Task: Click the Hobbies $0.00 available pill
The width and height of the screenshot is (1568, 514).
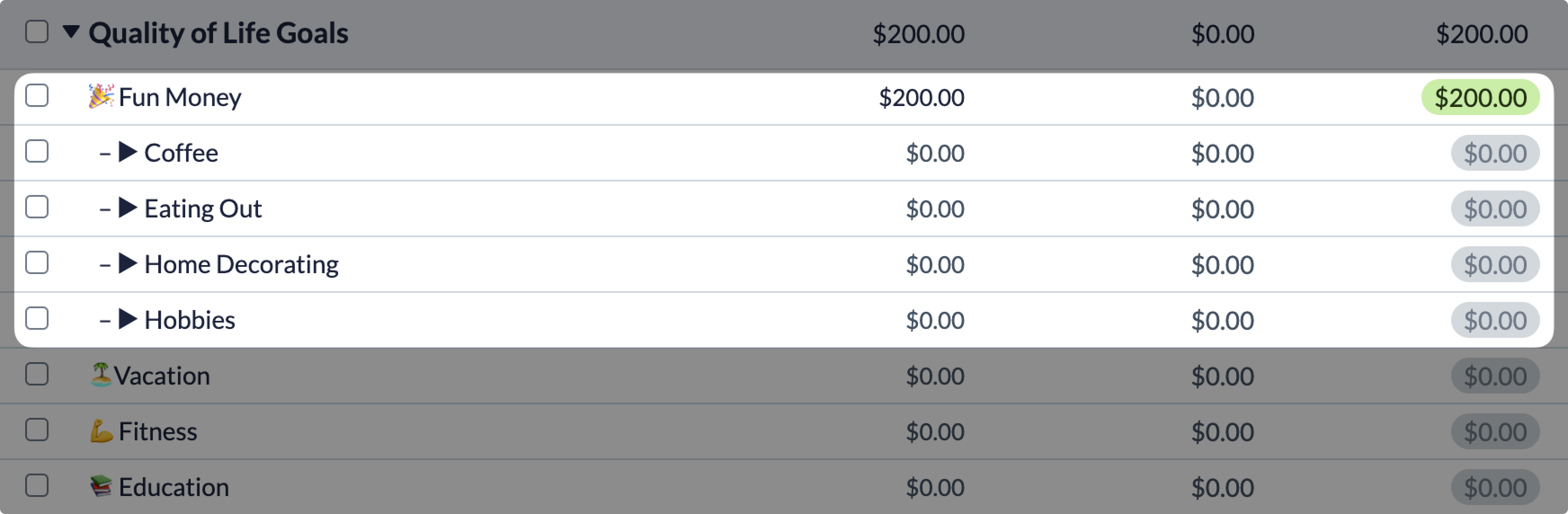Action: pos(1494,320)
